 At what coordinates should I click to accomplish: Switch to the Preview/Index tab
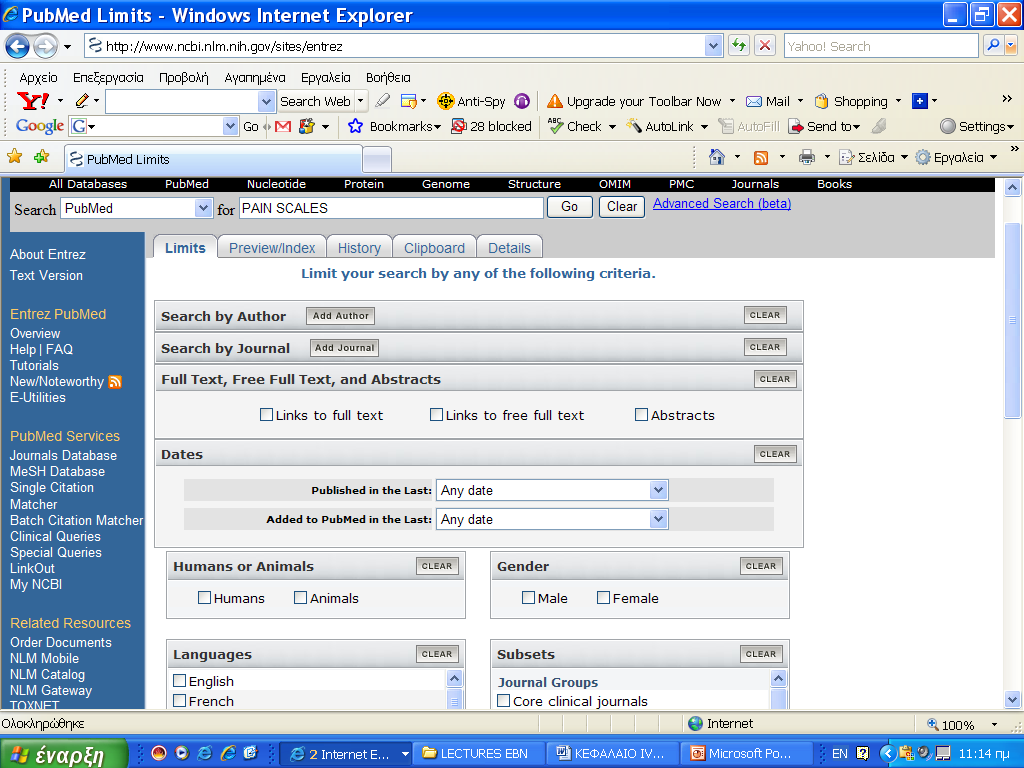(x=272, y=248)
